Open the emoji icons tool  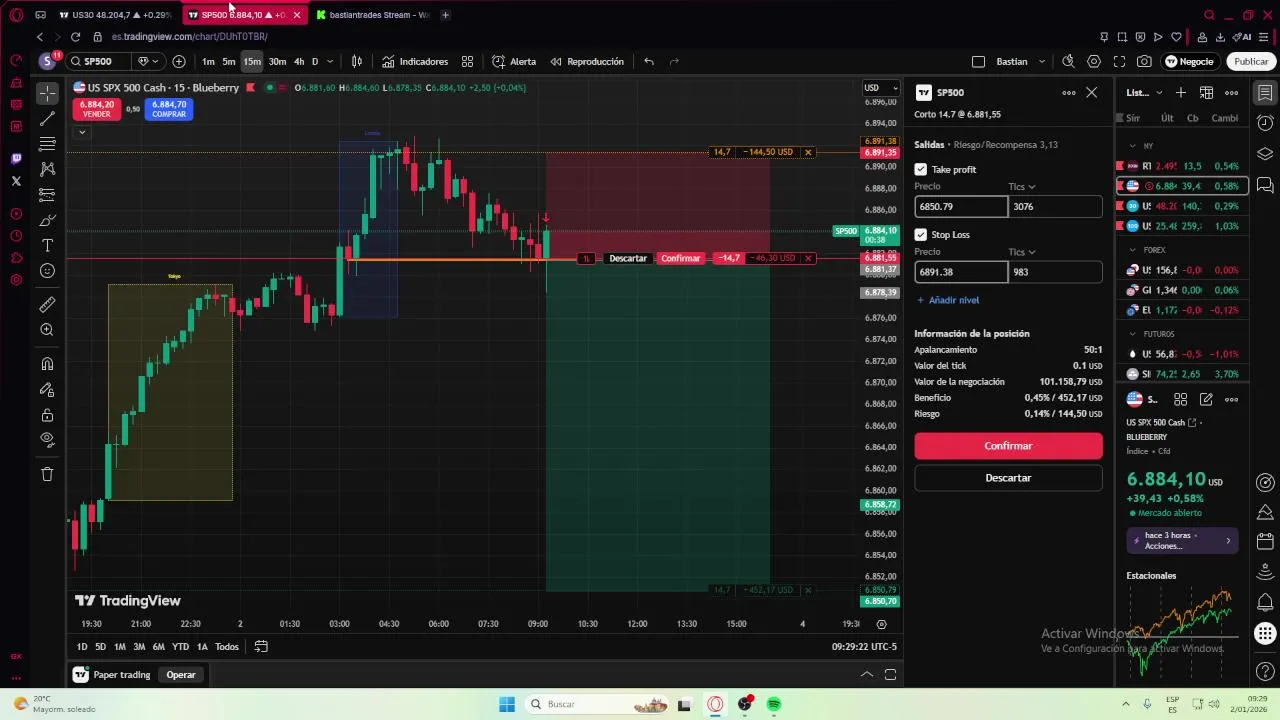(x=47, y=271)
